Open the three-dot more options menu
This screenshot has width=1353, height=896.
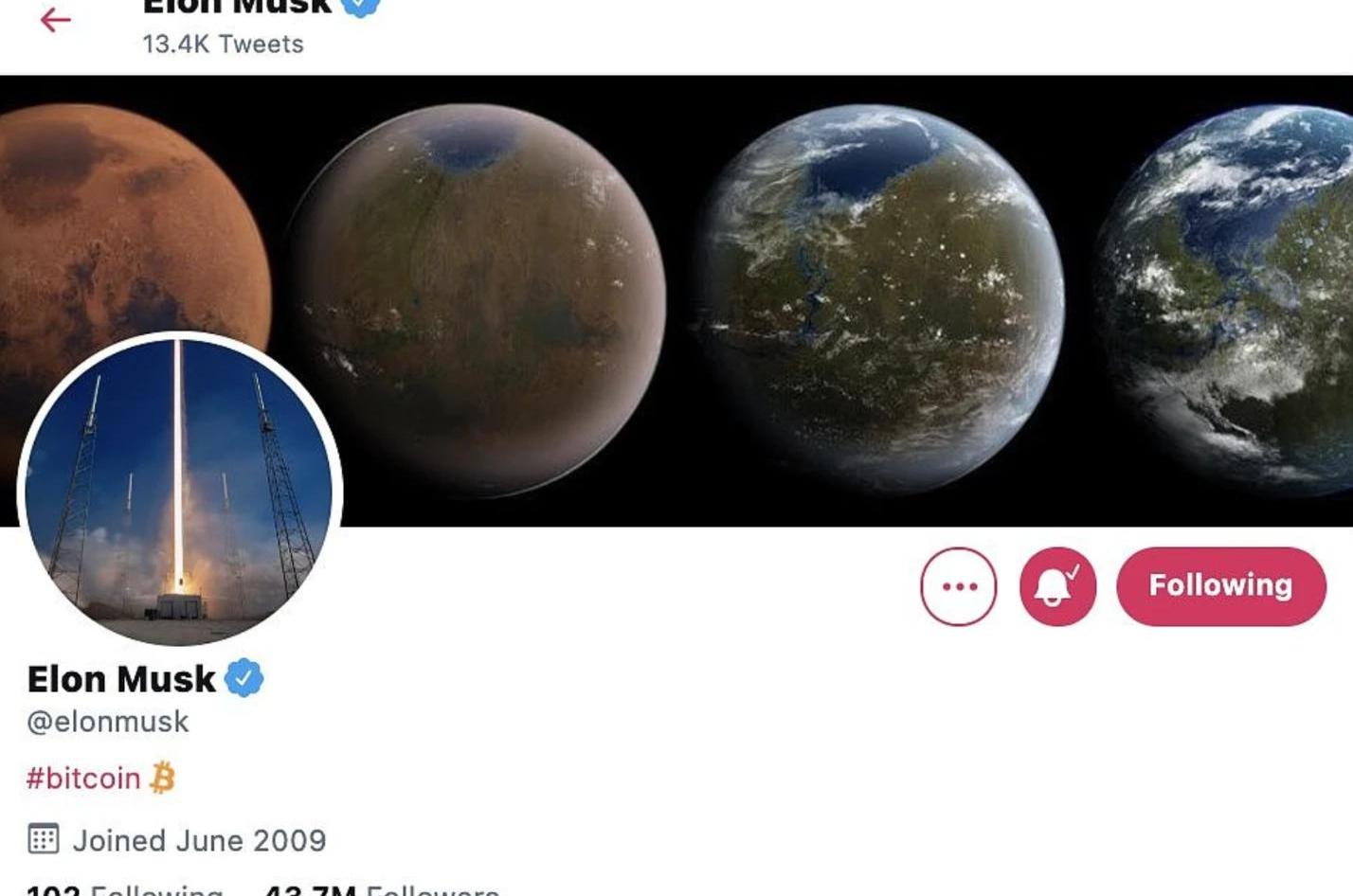tap(958, 586)
